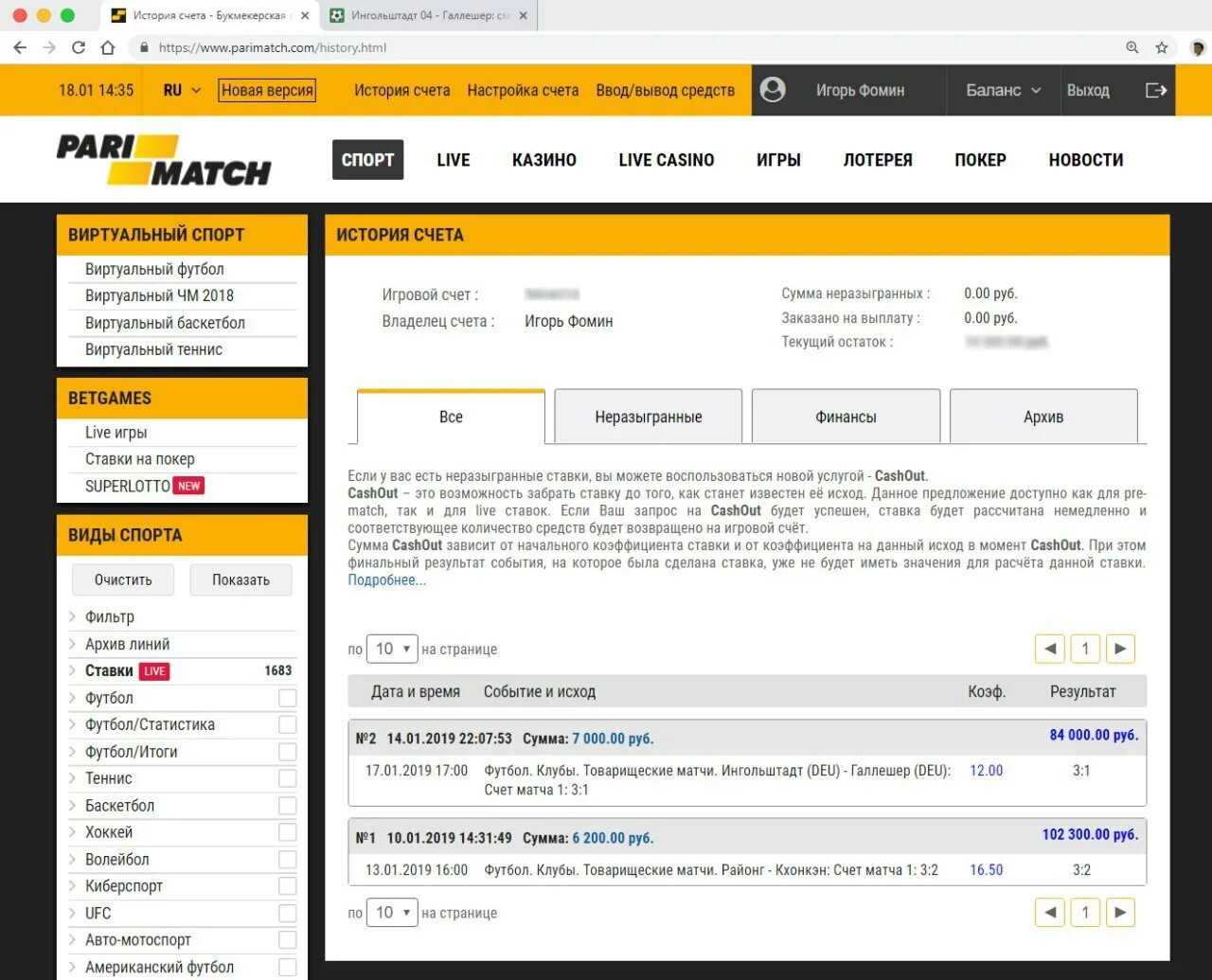The width and height of the screenshot is (1212, 980).
Task: Tick the Теннис checkbox
Action: 288,778
